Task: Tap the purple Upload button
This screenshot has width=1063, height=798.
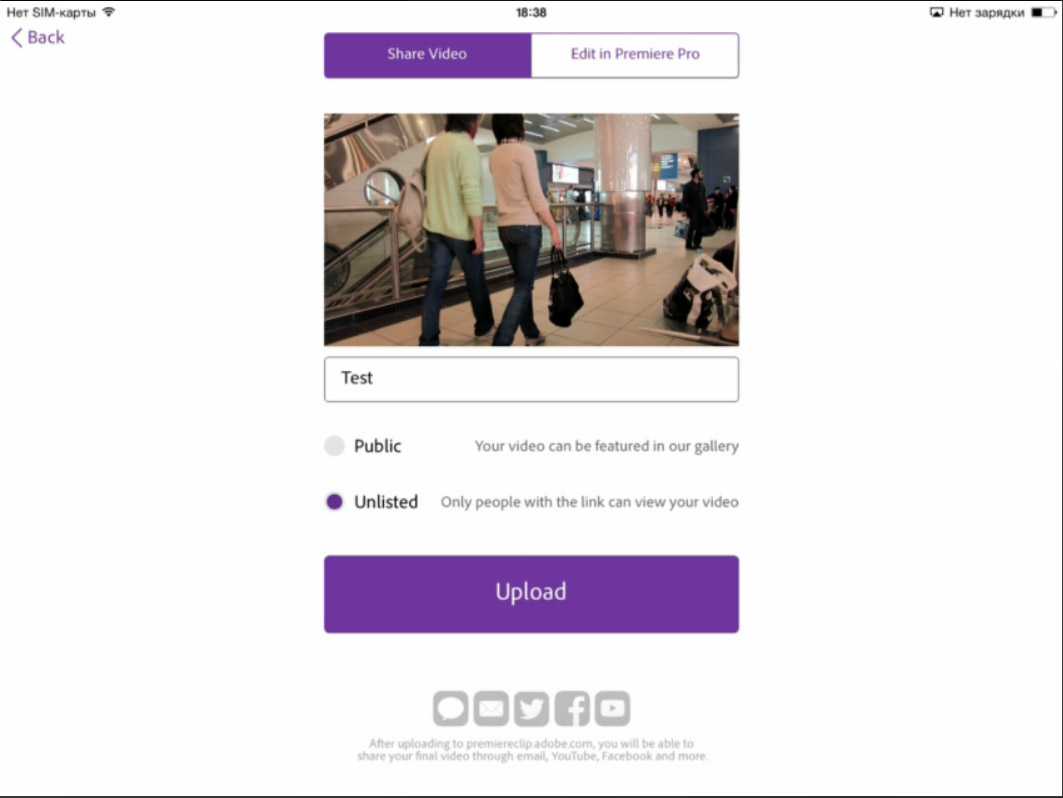Action: pyautogui.click(x=532, y=594)
